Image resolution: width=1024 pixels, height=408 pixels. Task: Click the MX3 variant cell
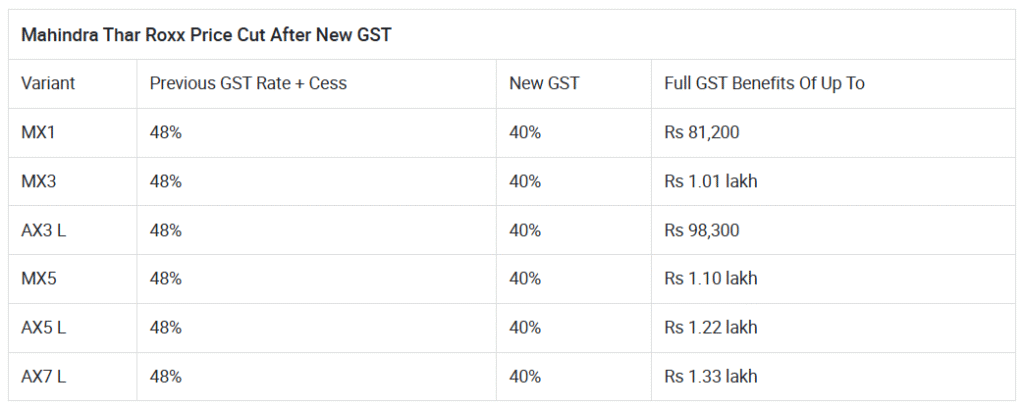coord(41,182)
